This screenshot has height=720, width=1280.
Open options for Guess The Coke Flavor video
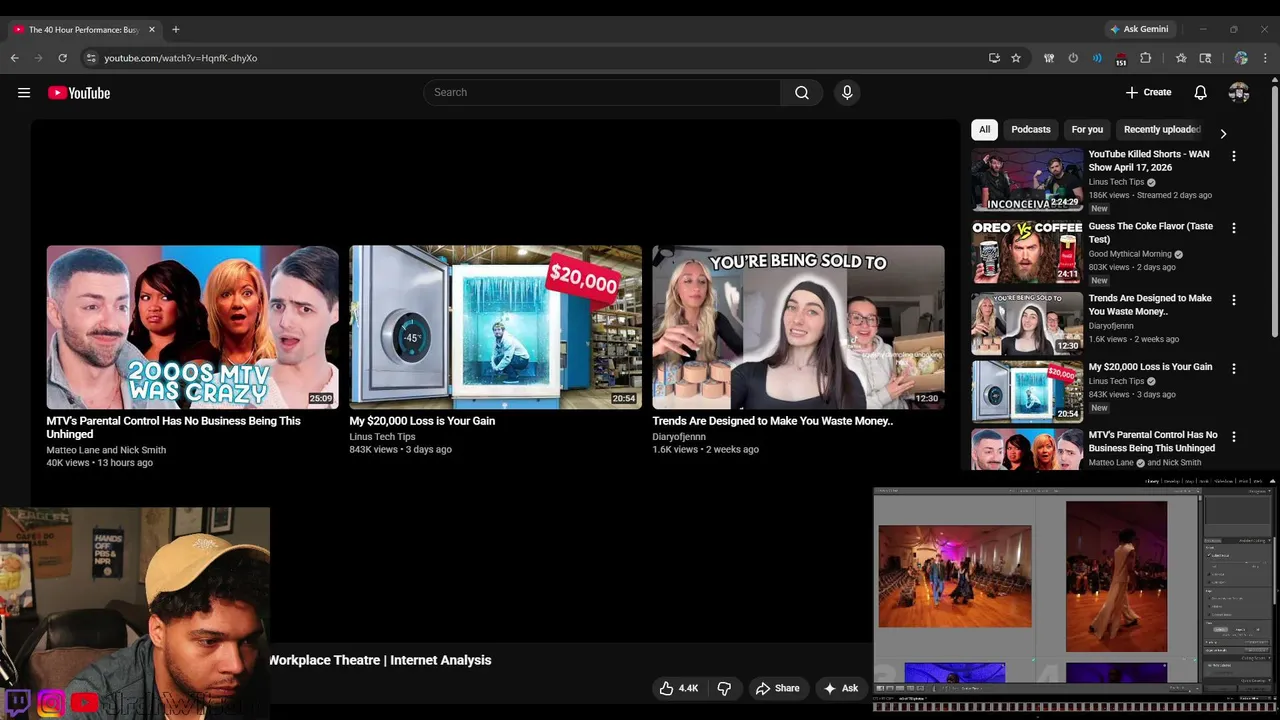coord(1233,228)
